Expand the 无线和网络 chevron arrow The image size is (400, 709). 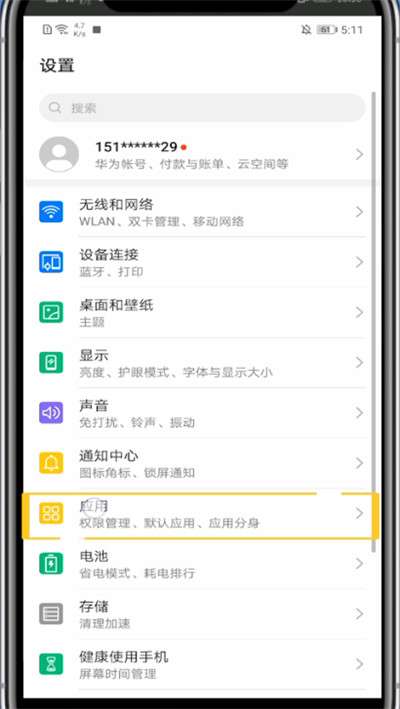click(x=359, y=212)
